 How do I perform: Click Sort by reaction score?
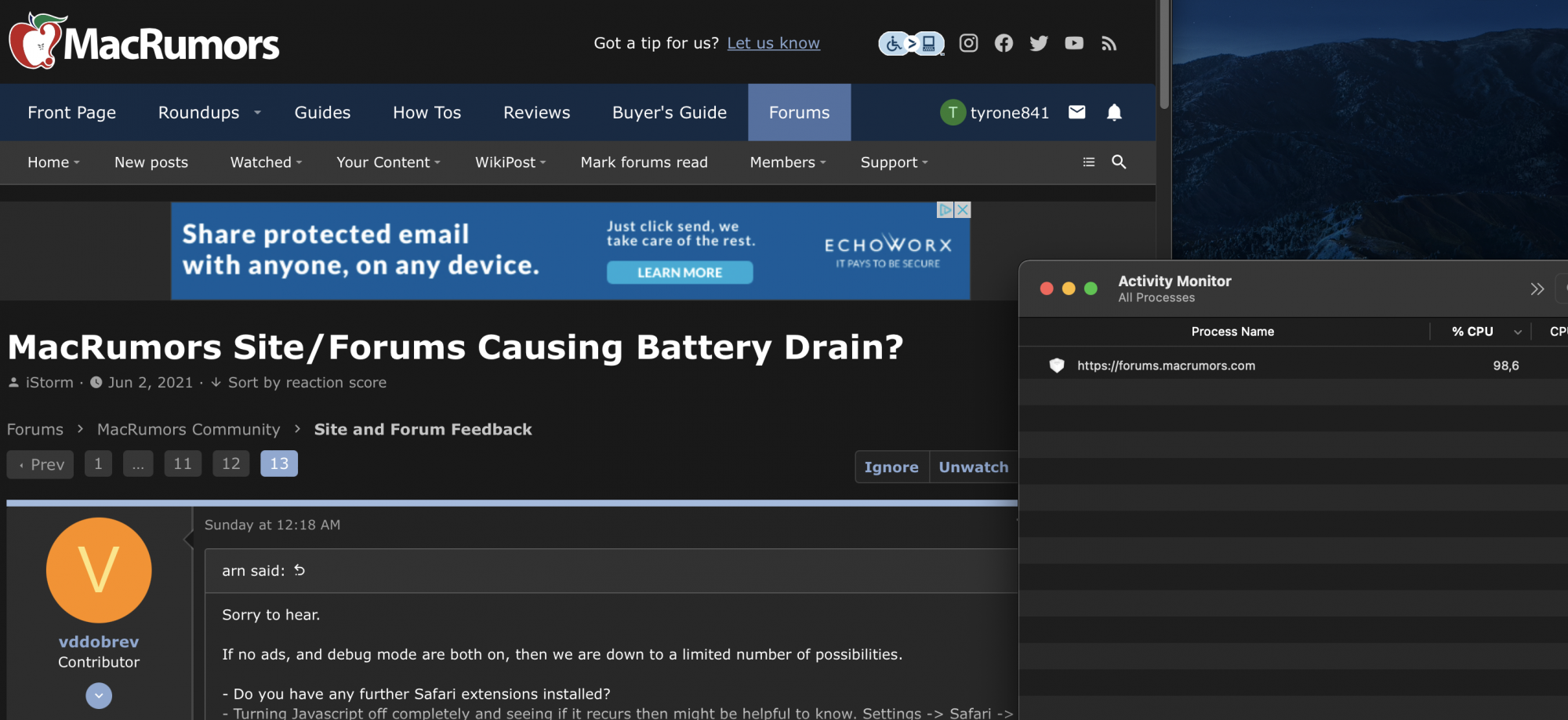[307, 383]
